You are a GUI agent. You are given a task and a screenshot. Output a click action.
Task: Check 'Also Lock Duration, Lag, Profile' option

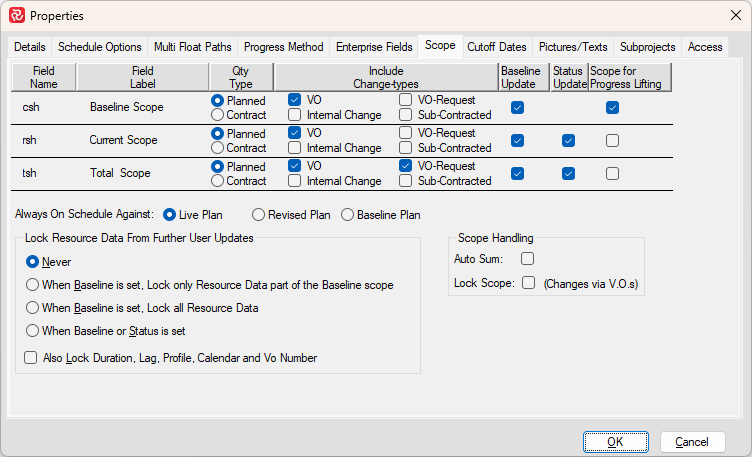pyautogui.click(x=31, y=358)
